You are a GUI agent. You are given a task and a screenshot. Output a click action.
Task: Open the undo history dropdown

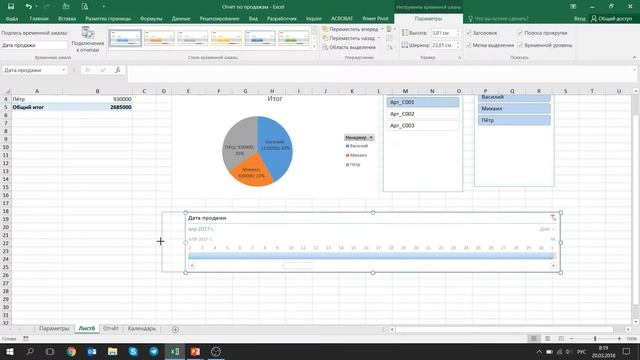coord(36,7)
